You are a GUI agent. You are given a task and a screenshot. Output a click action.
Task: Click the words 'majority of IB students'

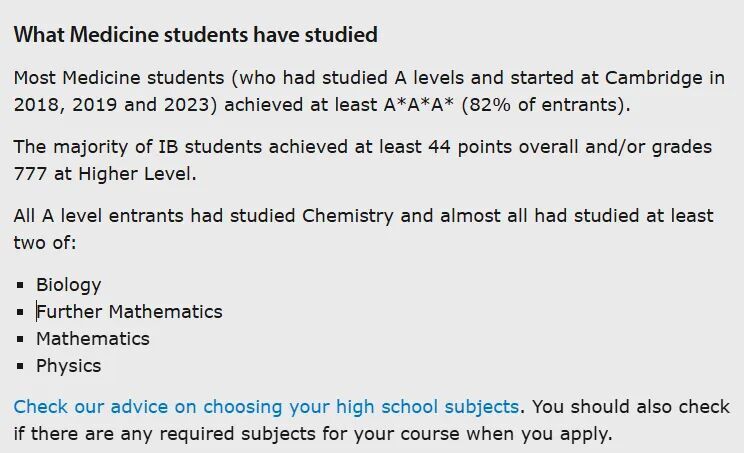tap(144, 147)
